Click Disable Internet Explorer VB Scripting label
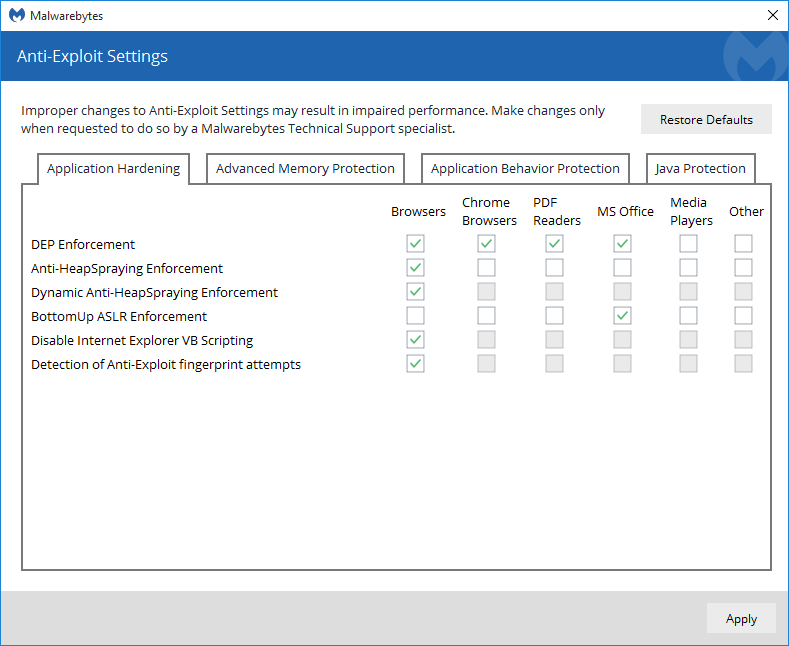Image resolution: width=789 pixels, height=646 pixels. [142, 341]
